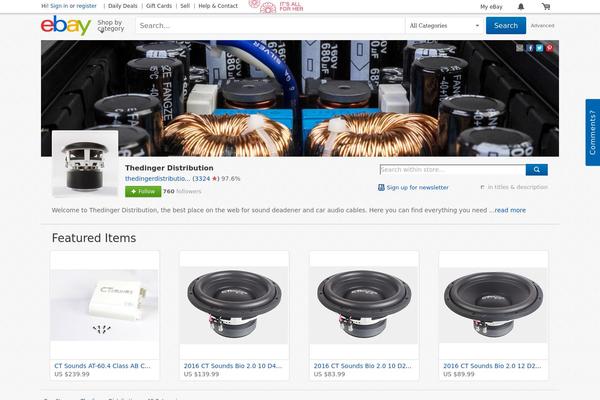Click the store search magnifier button

point(536,170)
